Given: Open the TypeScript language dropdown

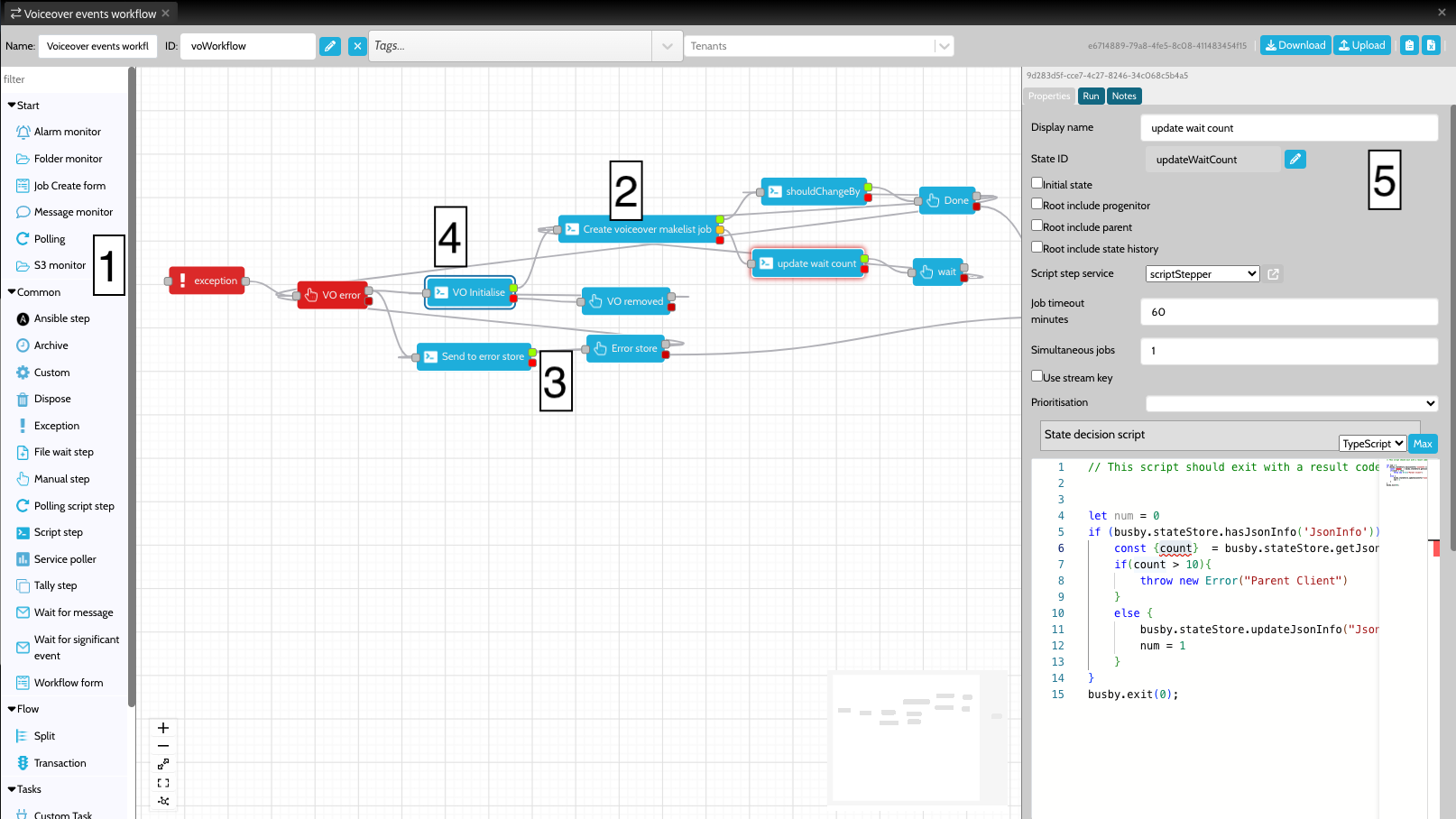Looking at the screenshot, I should (x=1372, y=444).
